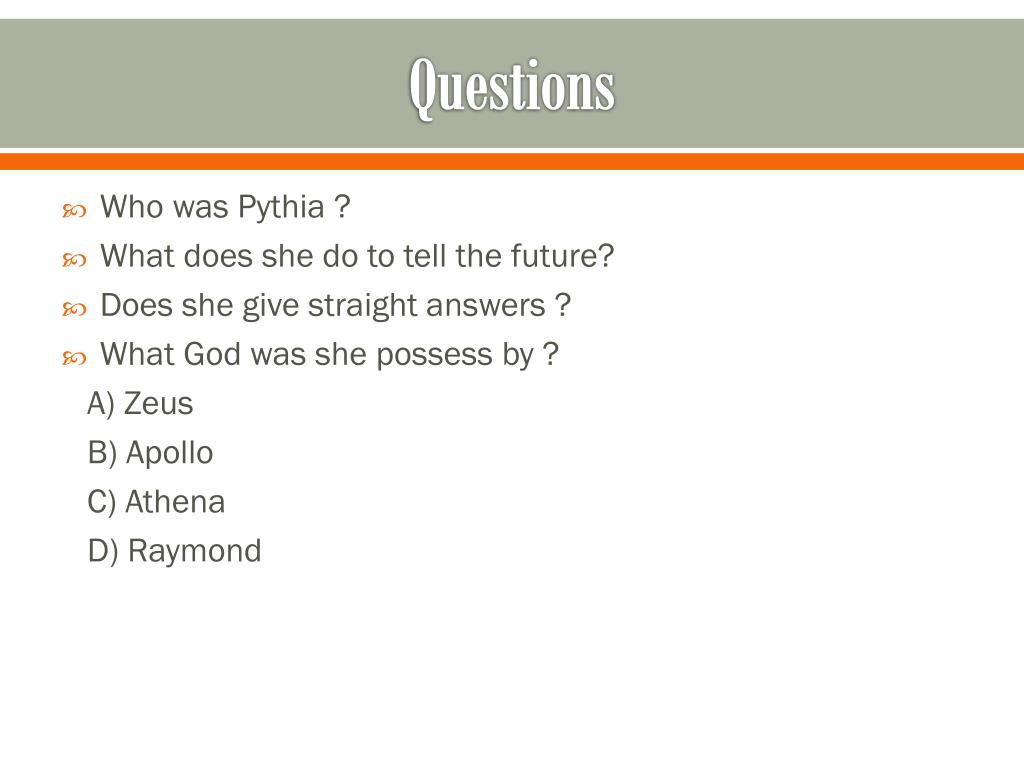Screen dimensions: 1024x768
Task: Pick answer option C) Athena
Action: [x=156, y=502]
